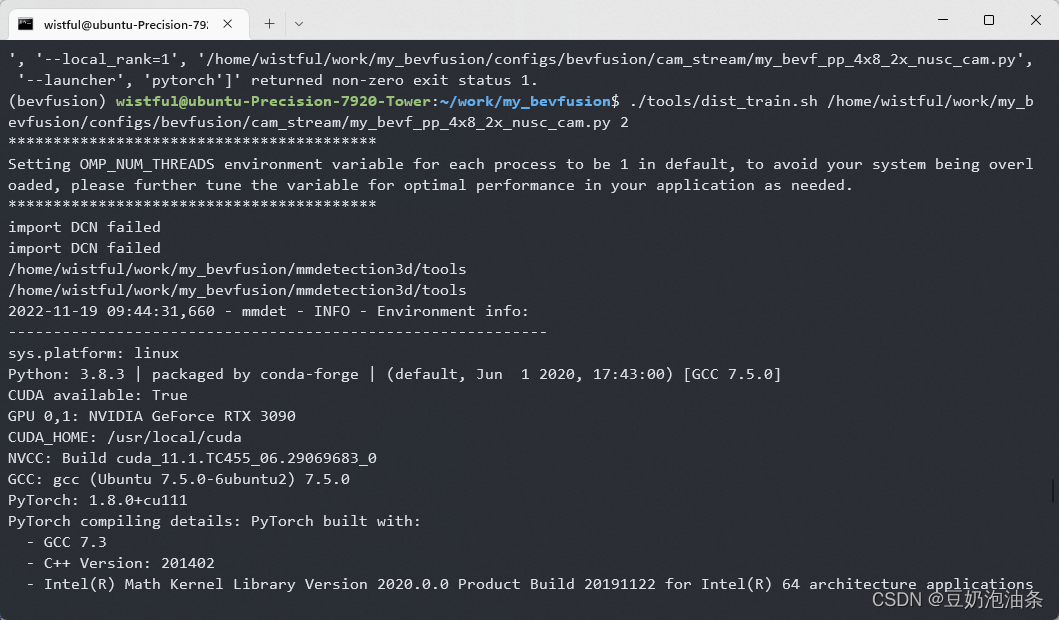Click the green wistful@ubuntu-Precision-7920-Tower prompt text
Viewport: 1059px width, 620px height.
273,101
